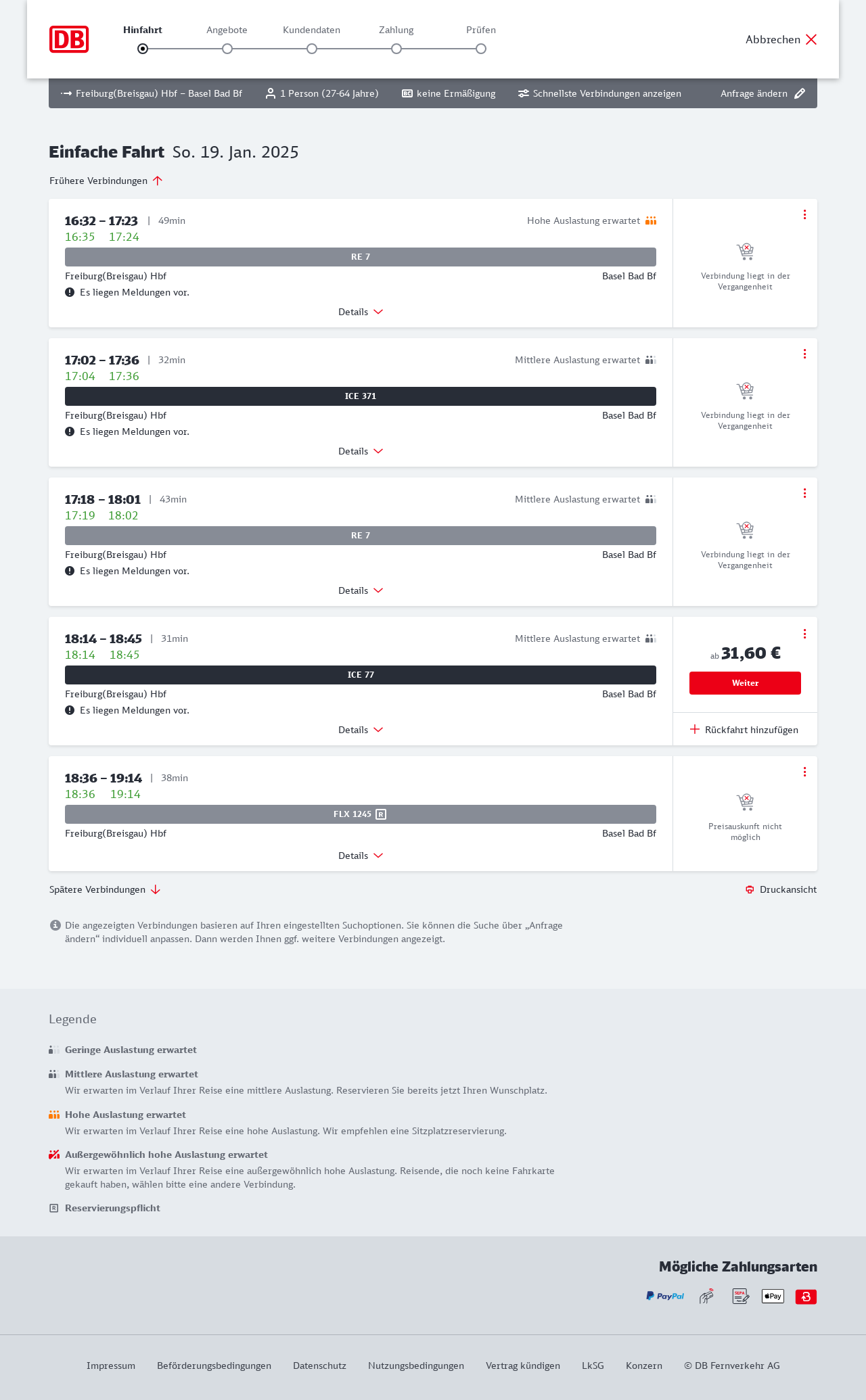Select the Kundendaten step in progress bar

(312, 49)
